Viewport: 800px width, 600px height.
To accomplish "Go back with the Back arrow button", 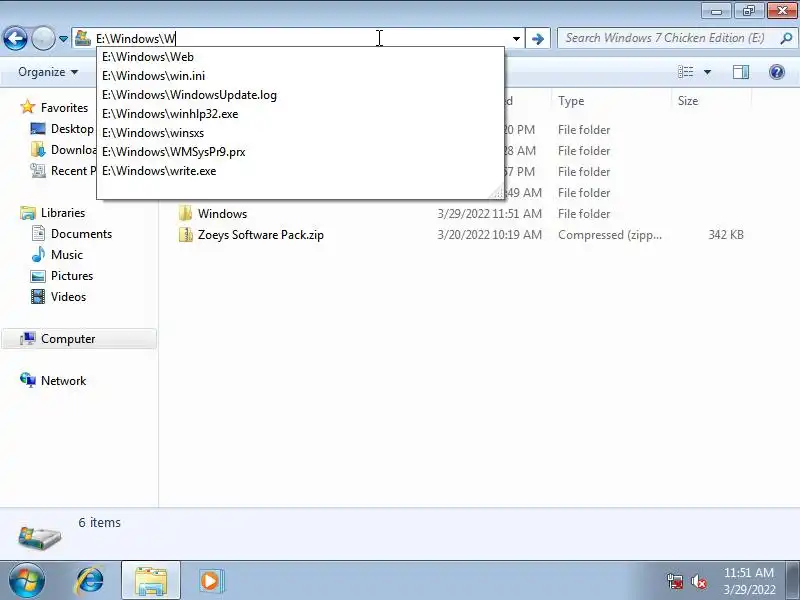I will [15, 38].
